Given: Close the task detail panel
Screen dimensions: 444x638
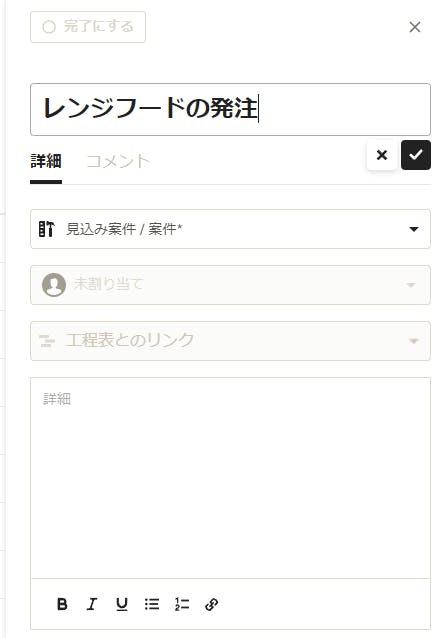Looking at the screenshot, I should coord(415,27).
